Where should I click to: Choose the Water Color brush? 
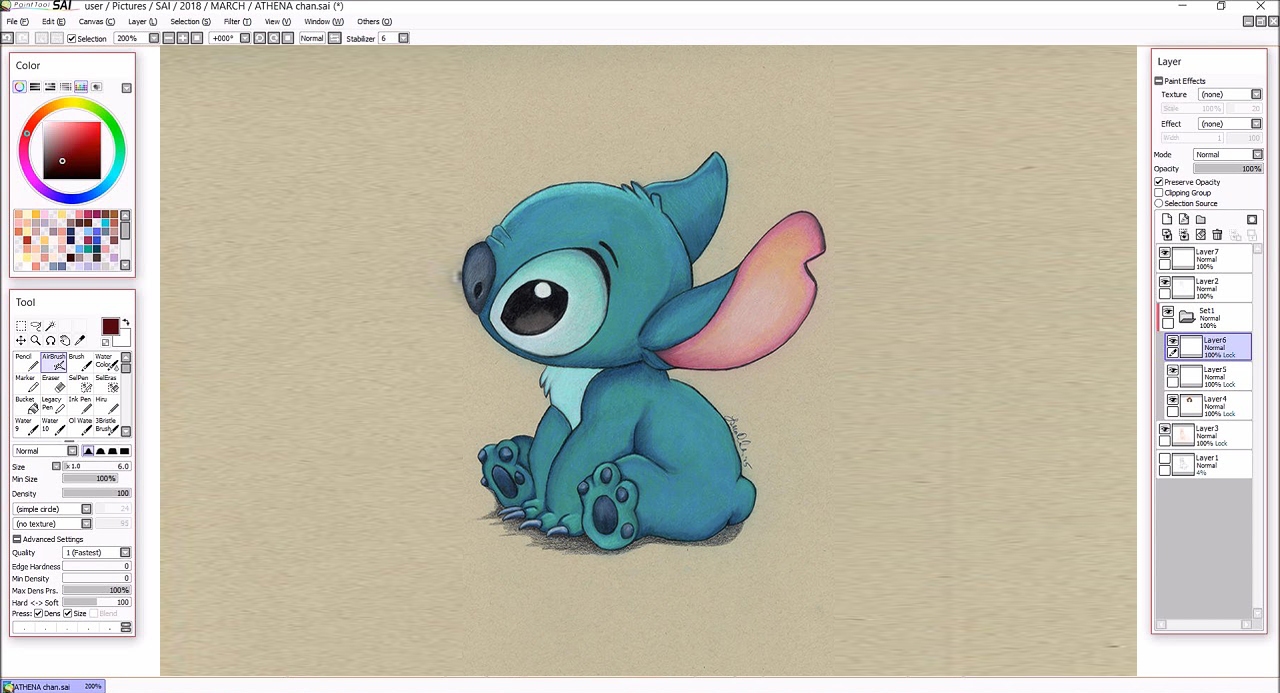[107, 362]
